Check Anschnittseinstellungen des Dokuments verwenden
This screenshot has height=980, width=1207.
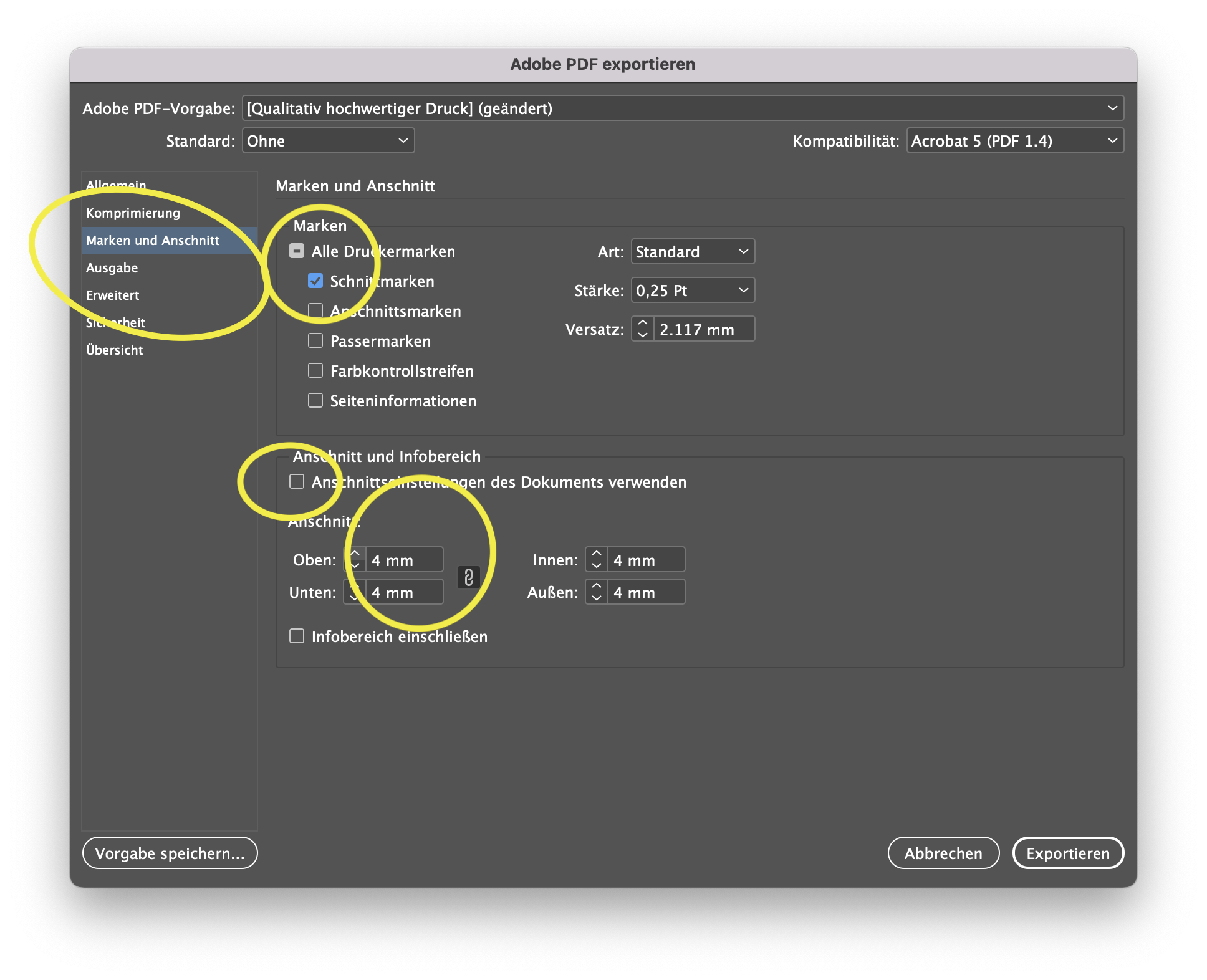(297, 482)
